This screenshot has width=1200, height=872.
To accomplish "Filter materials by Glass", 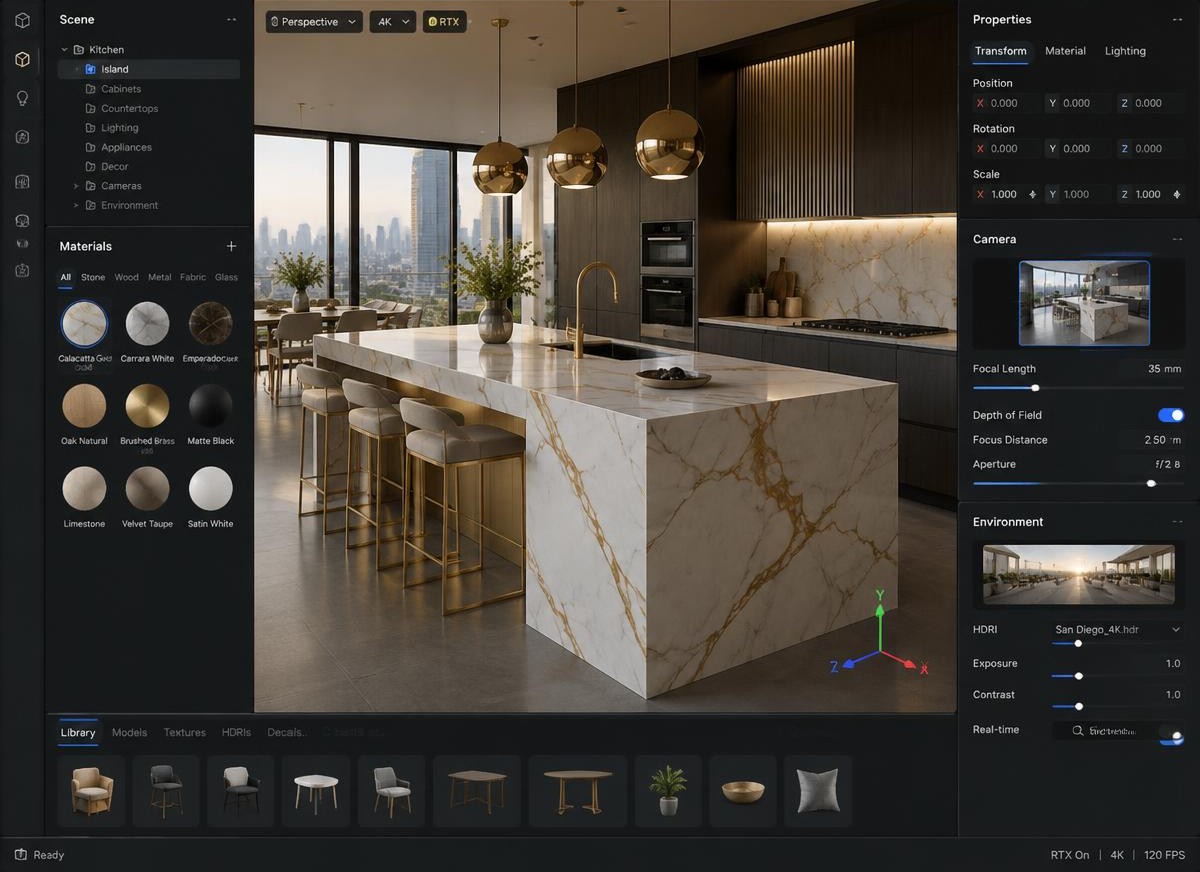I will pos(226,277).
